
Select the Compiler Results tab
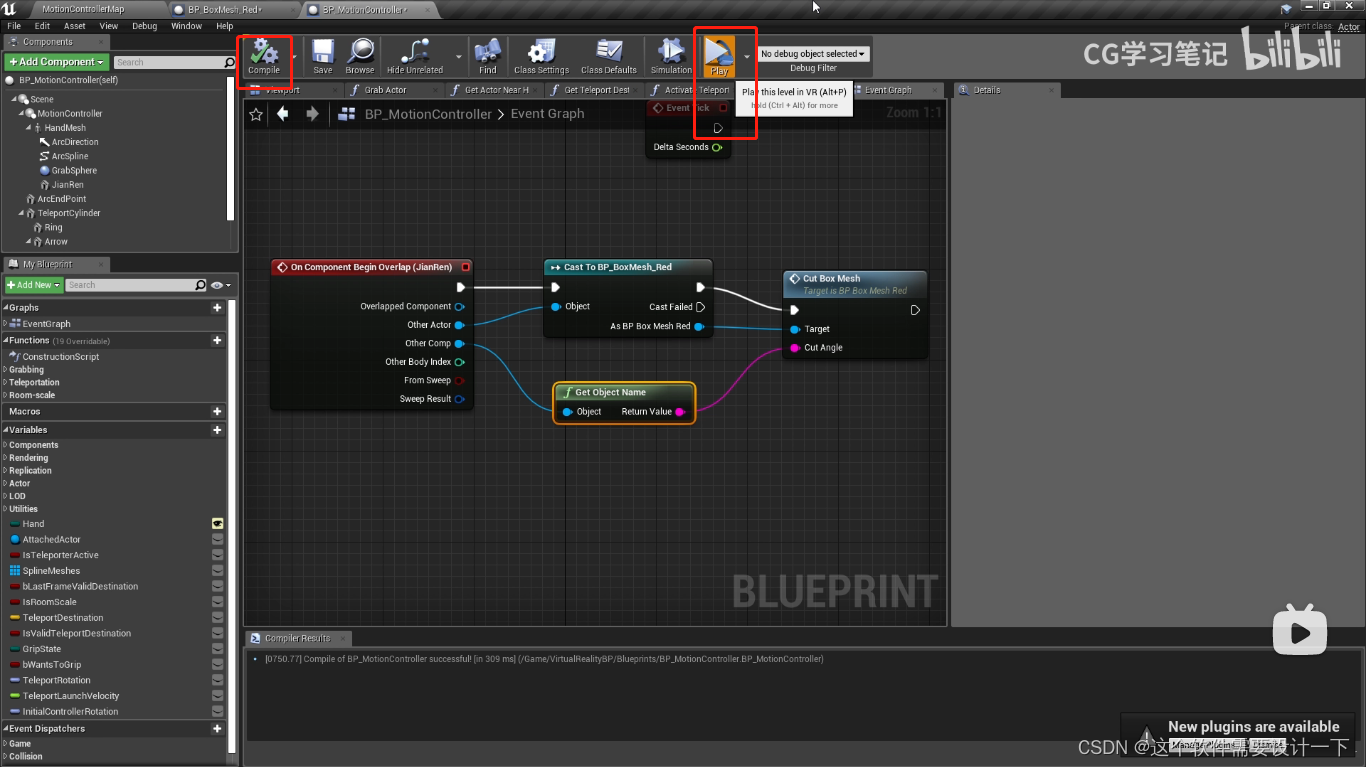[297, 638]
